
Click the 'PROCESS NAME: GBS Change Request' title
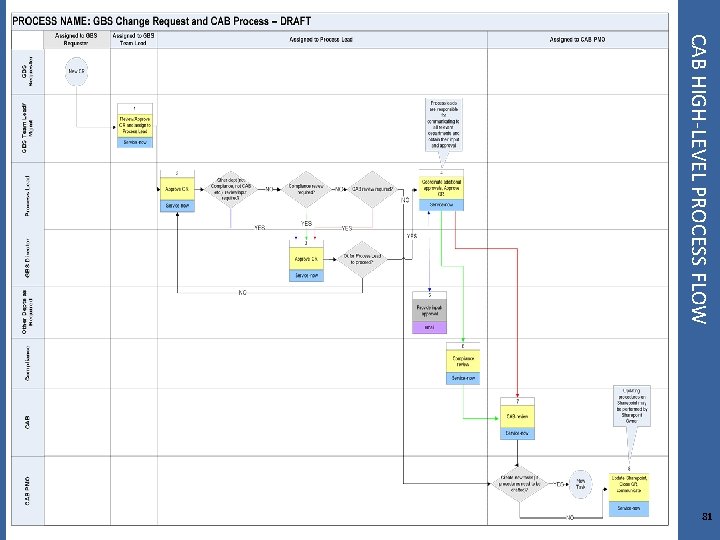click(x=162, y=21)
